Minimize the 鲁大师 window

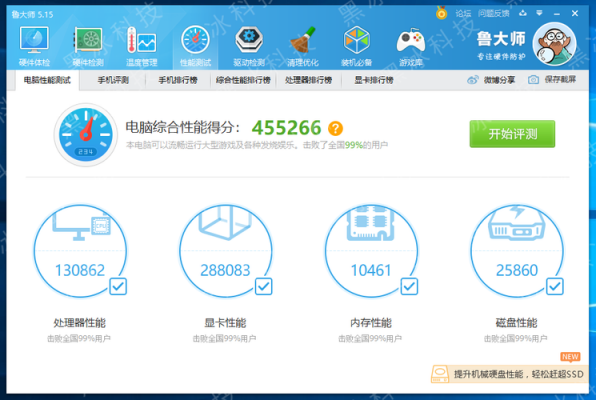click(557, 14)
